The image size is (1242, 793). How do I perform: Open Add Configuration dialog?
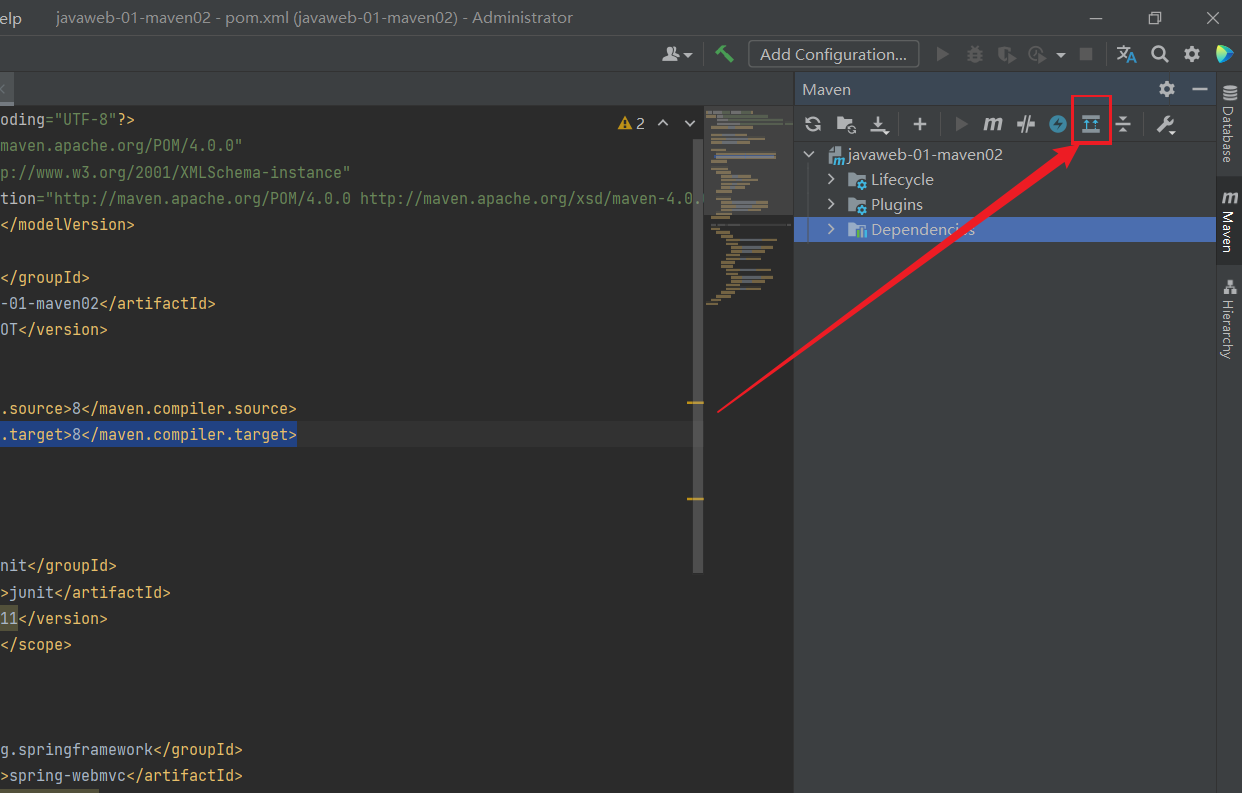pos(834,54)
